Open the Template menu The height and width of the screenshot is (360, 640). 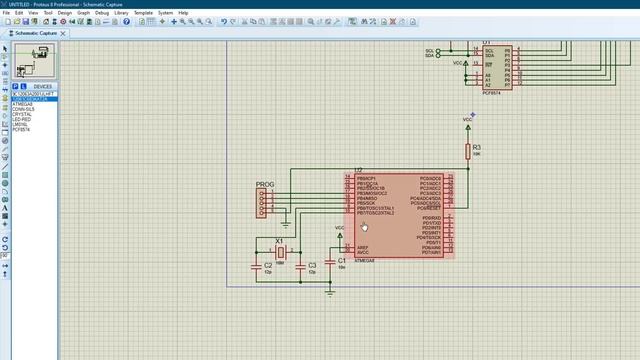click(143, 13)
